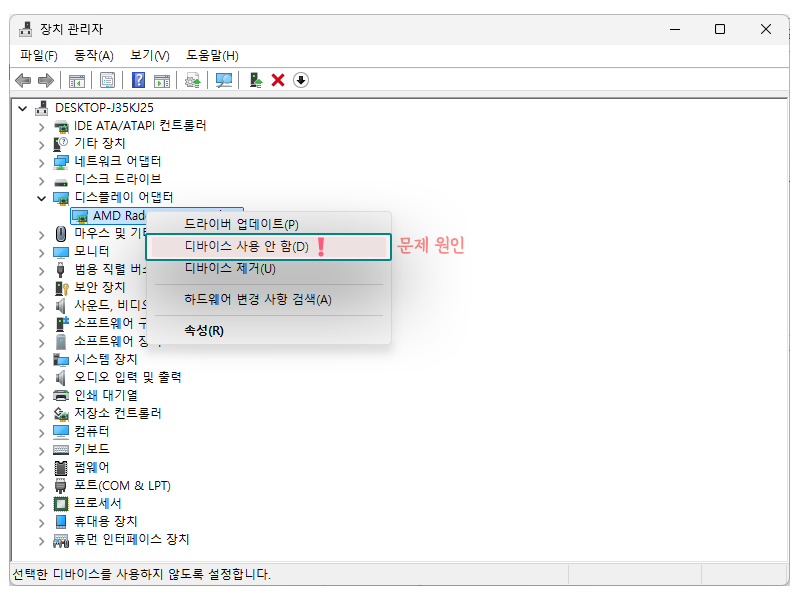Toggle the console tree pane toolbar icon
The image size is (800, 600).
tap(76, 80)
